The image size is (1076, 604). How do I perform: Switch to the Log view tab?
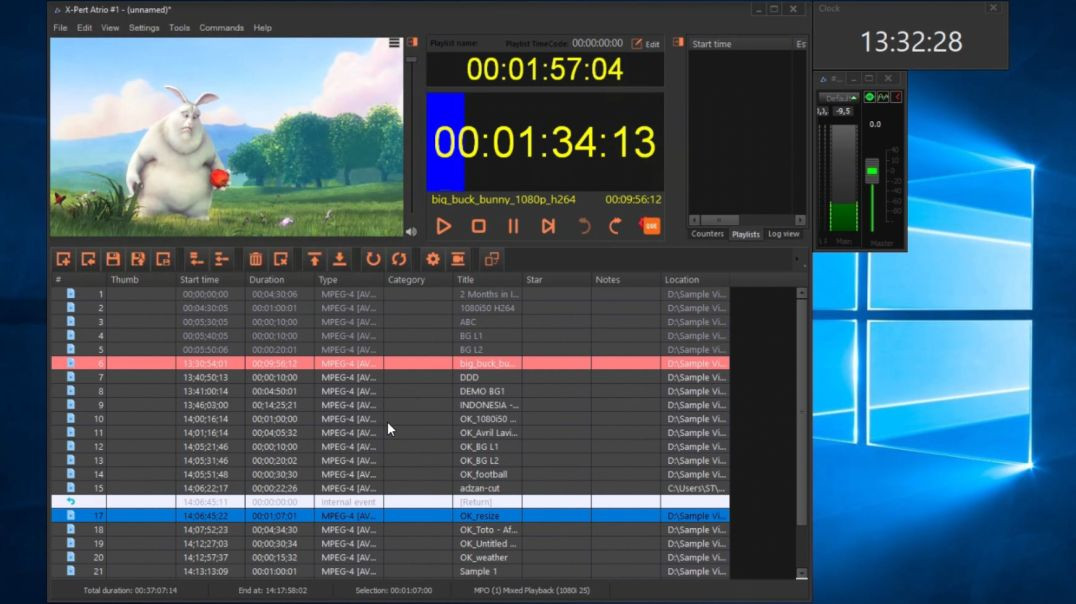click(x=784, y=234)
